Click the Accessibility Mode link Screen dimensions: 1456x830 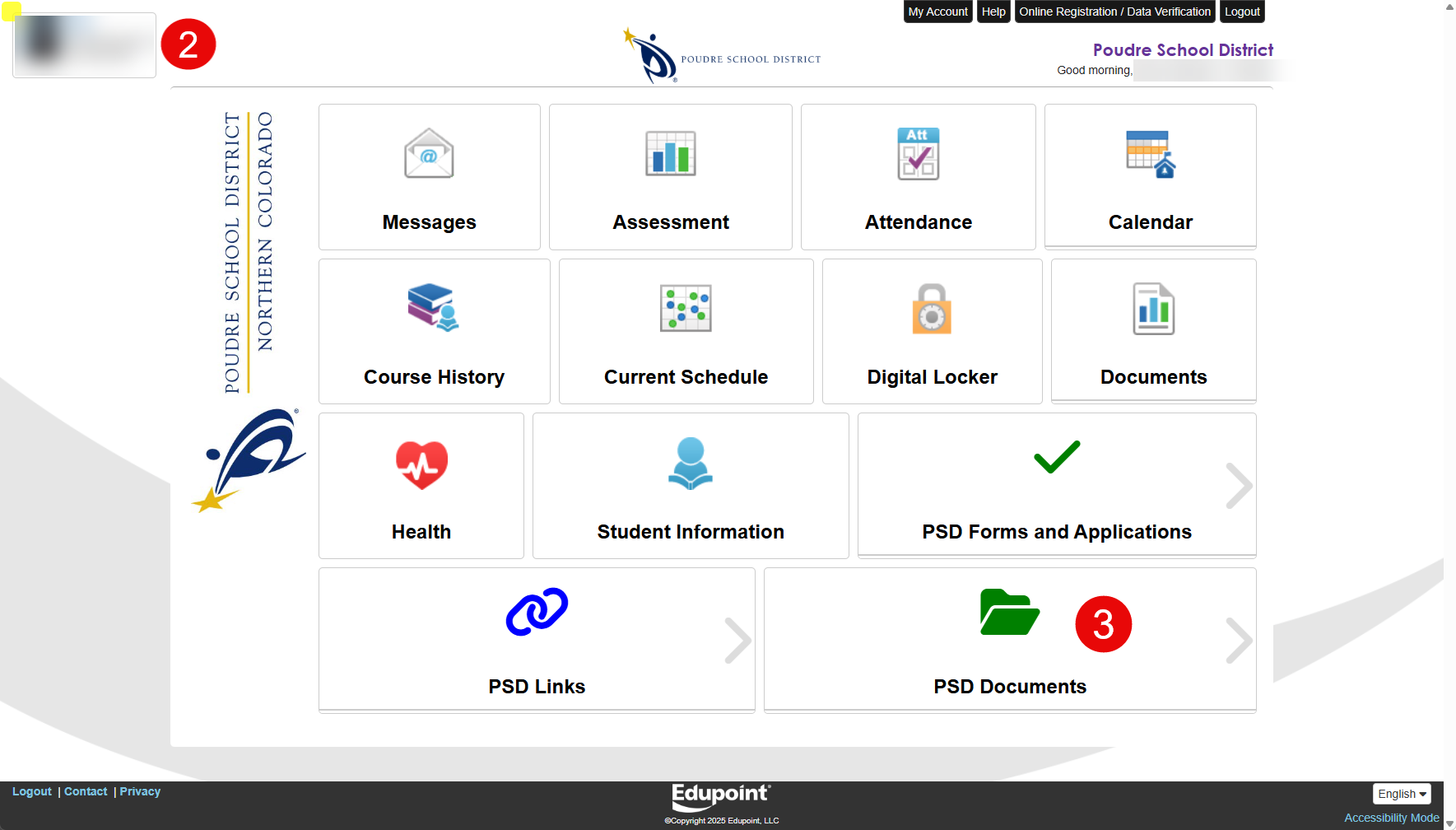pyautogui.click(x=1391, y=818)
